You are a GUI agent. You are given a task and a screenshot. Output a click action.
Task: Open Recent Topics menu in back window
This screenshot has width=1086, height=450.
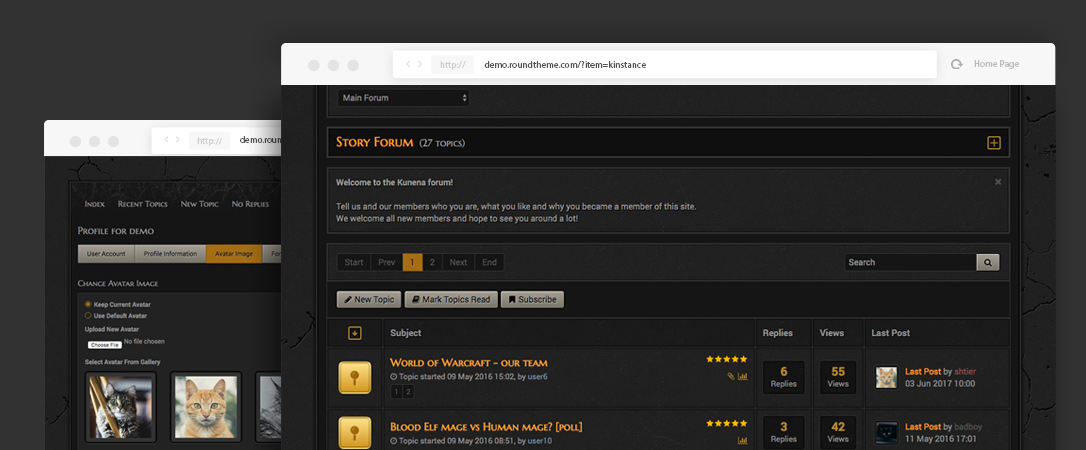[143, 204]
